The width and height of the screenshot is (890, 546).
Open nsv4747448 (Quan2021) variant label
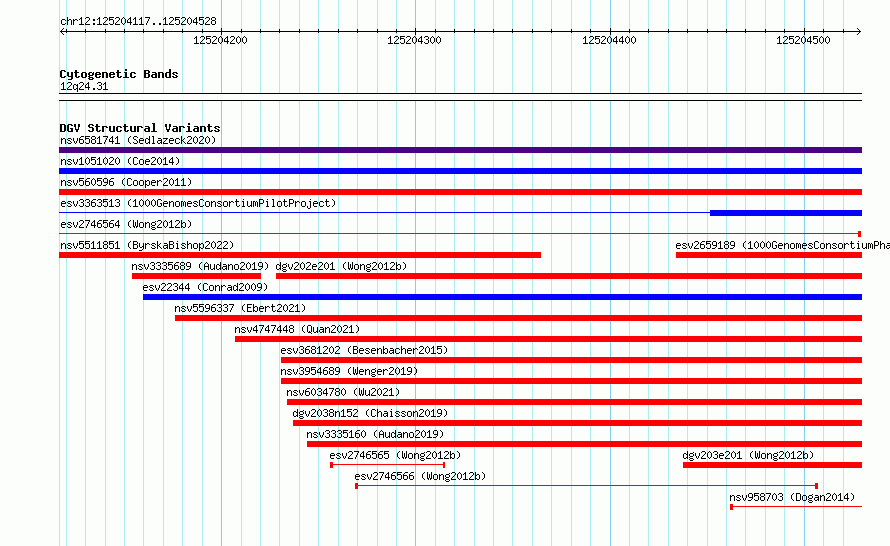pyautogui.click(x=297, y=329)
